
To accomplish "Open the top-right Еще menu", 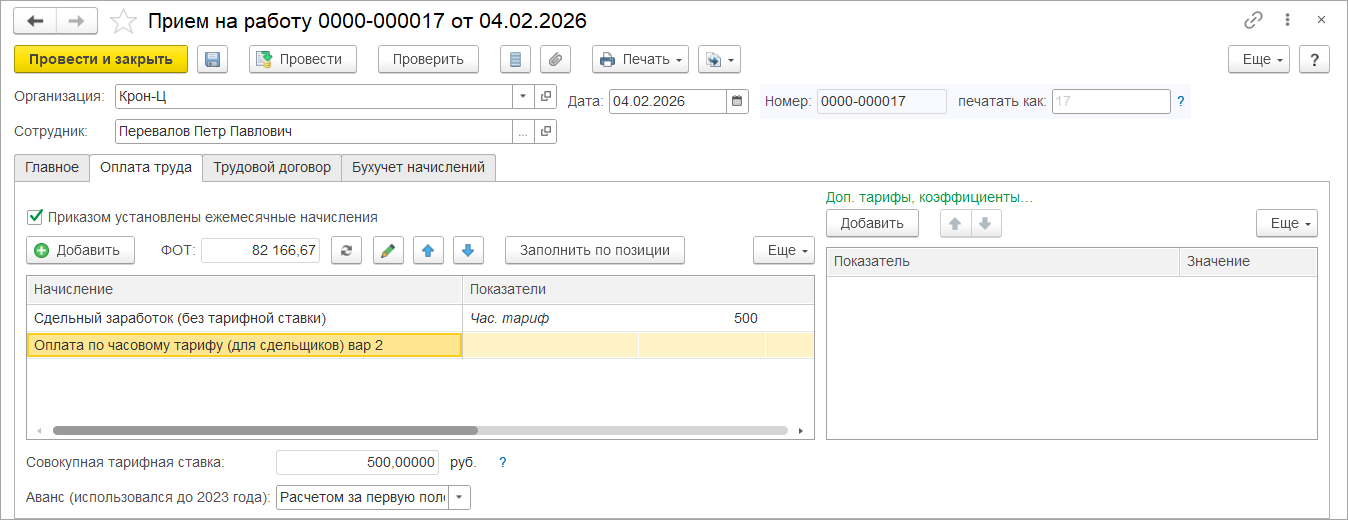I will [1258, 59].
